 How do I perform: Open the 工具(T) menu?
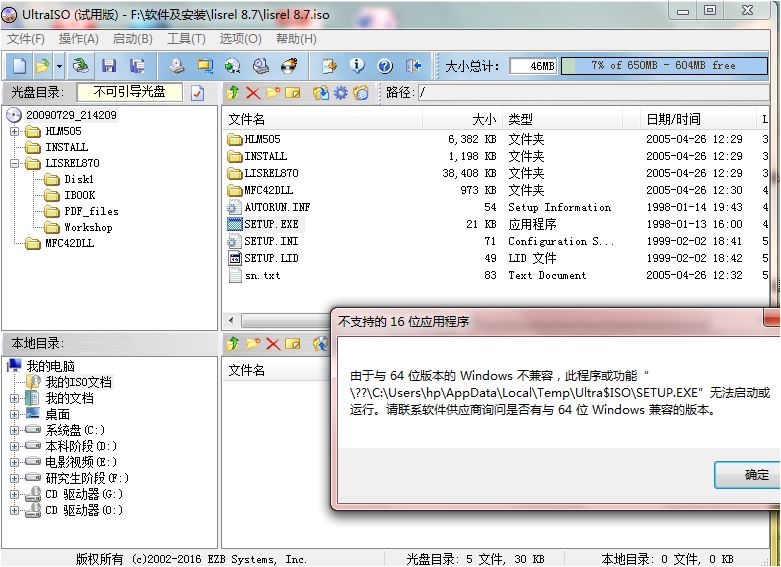coord(186,38)
